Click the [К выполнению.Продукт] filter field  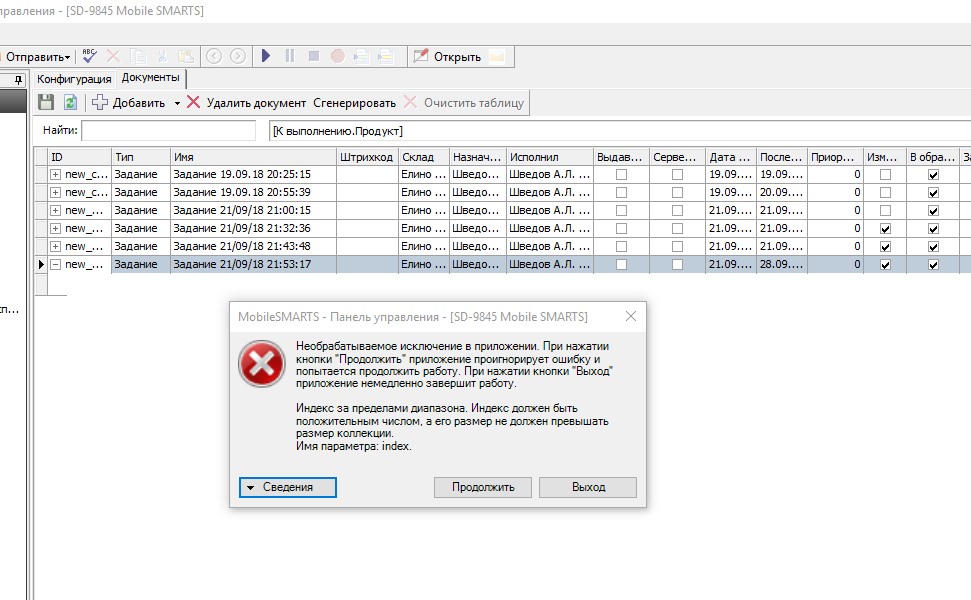coord(619,131)
